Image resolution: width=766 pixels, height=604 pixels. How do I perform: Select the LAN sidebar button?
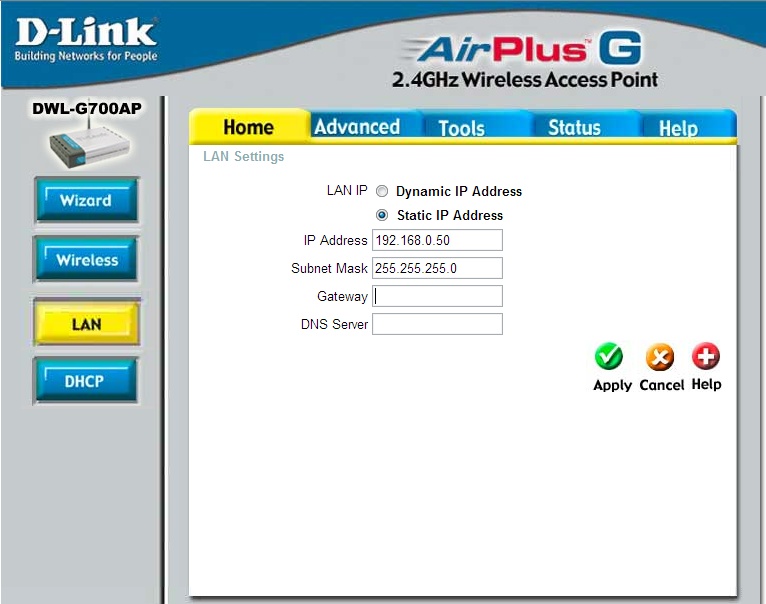tap(86, 324)
